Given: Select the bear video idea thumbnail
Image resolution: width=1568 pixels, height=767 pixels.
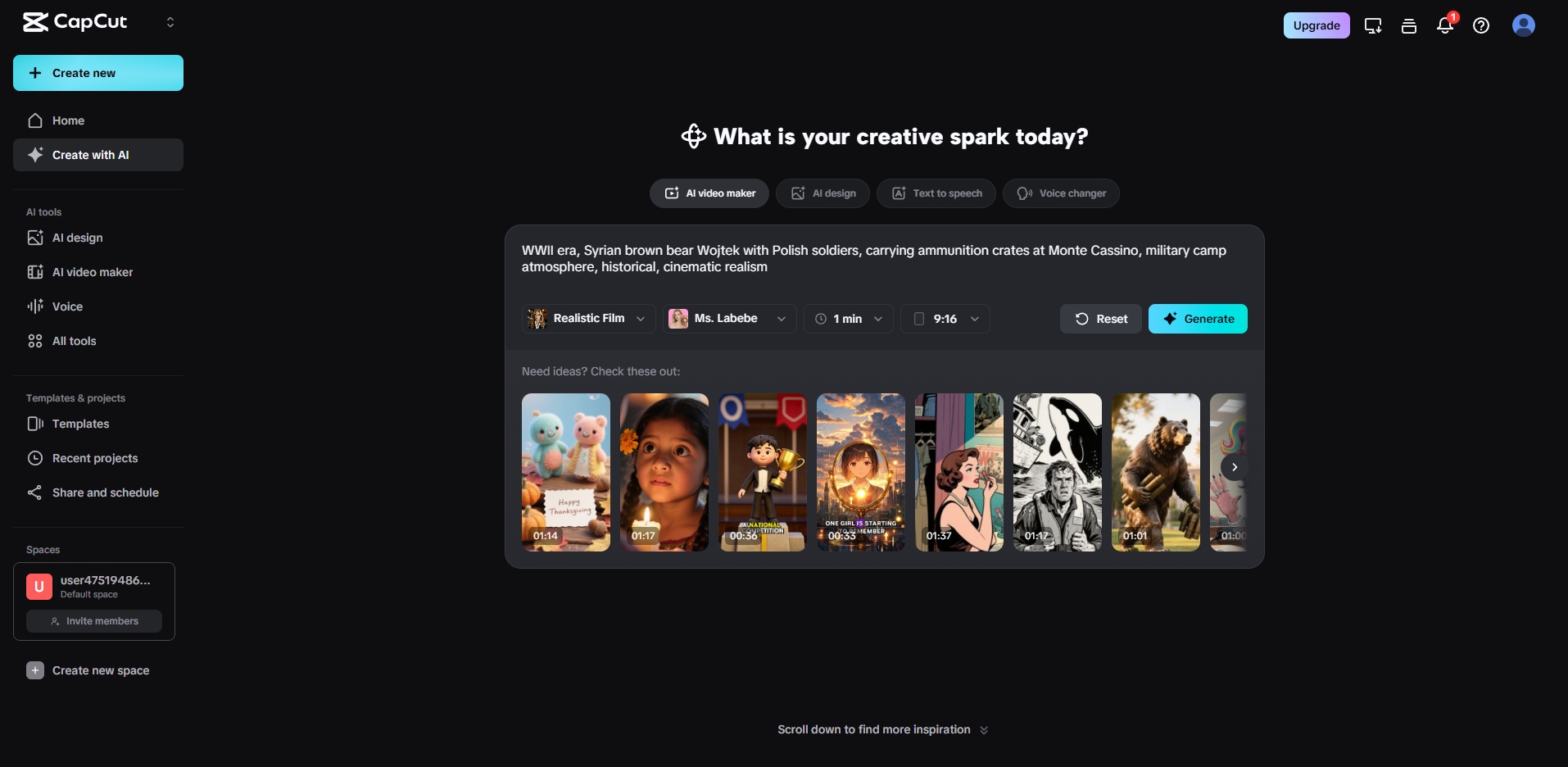Looking at the screenshot, I should coord(1155,472).
